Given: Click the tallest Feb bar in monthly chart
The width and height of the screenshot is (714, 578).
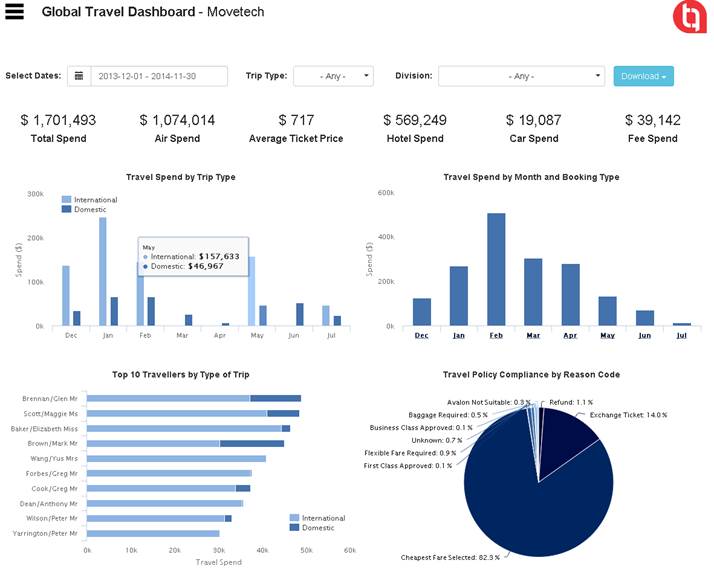Looking at the screenshot, I should pos(496,270).
